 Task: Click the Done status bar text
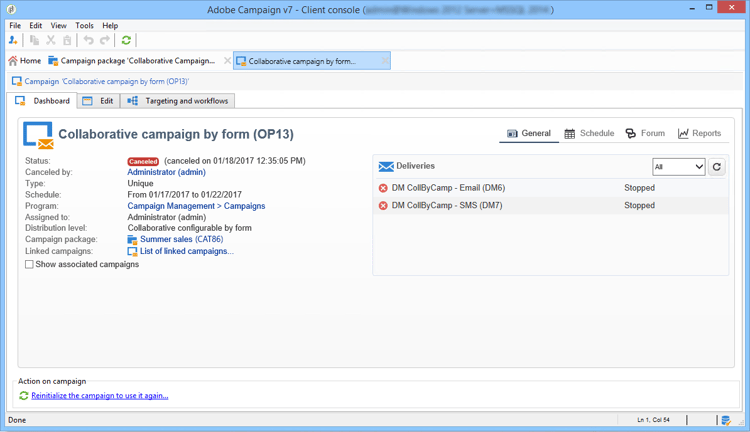(17, 420)
